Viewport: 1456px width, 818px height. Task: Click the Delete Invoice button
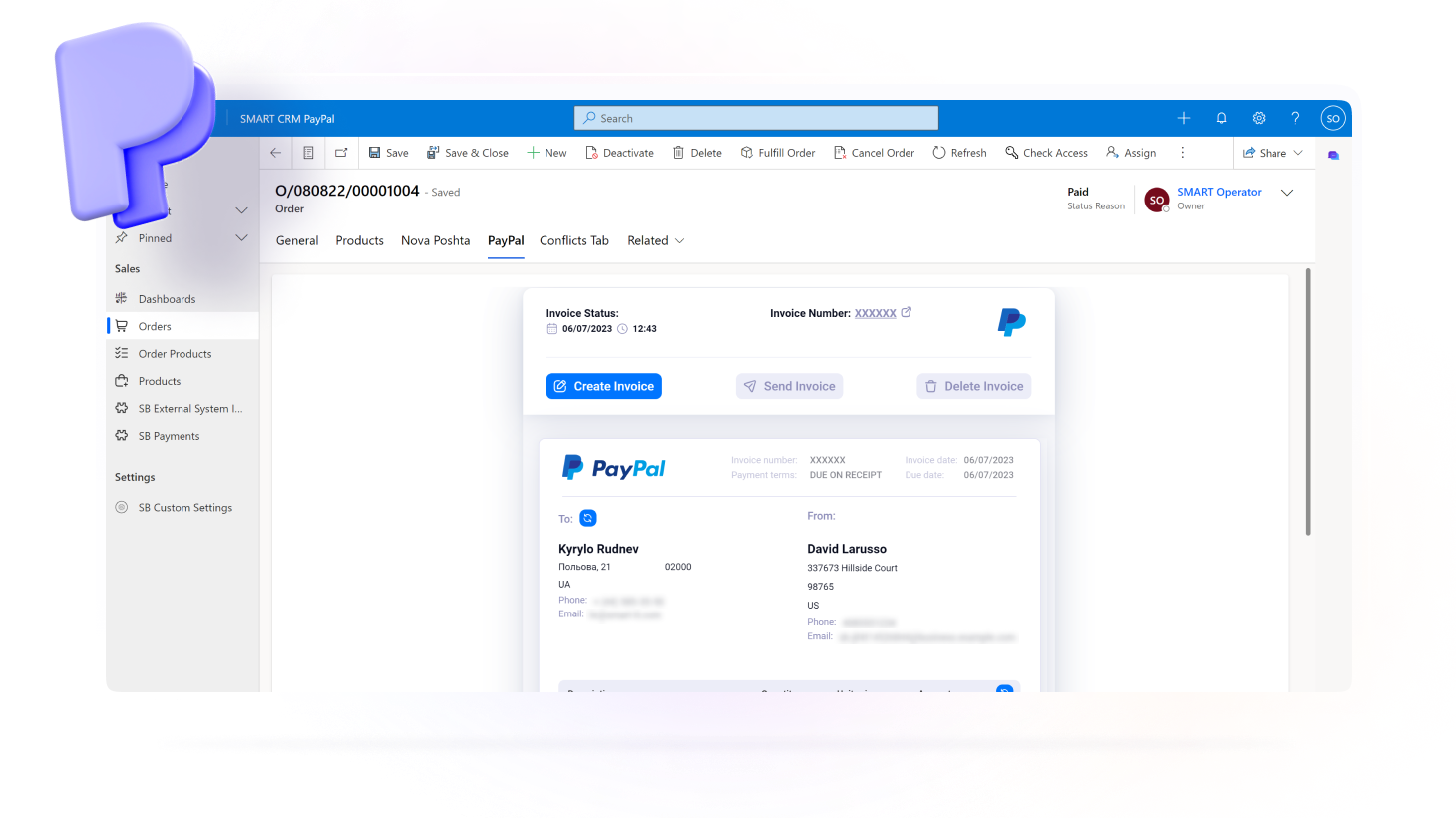[x=973, y=386]
